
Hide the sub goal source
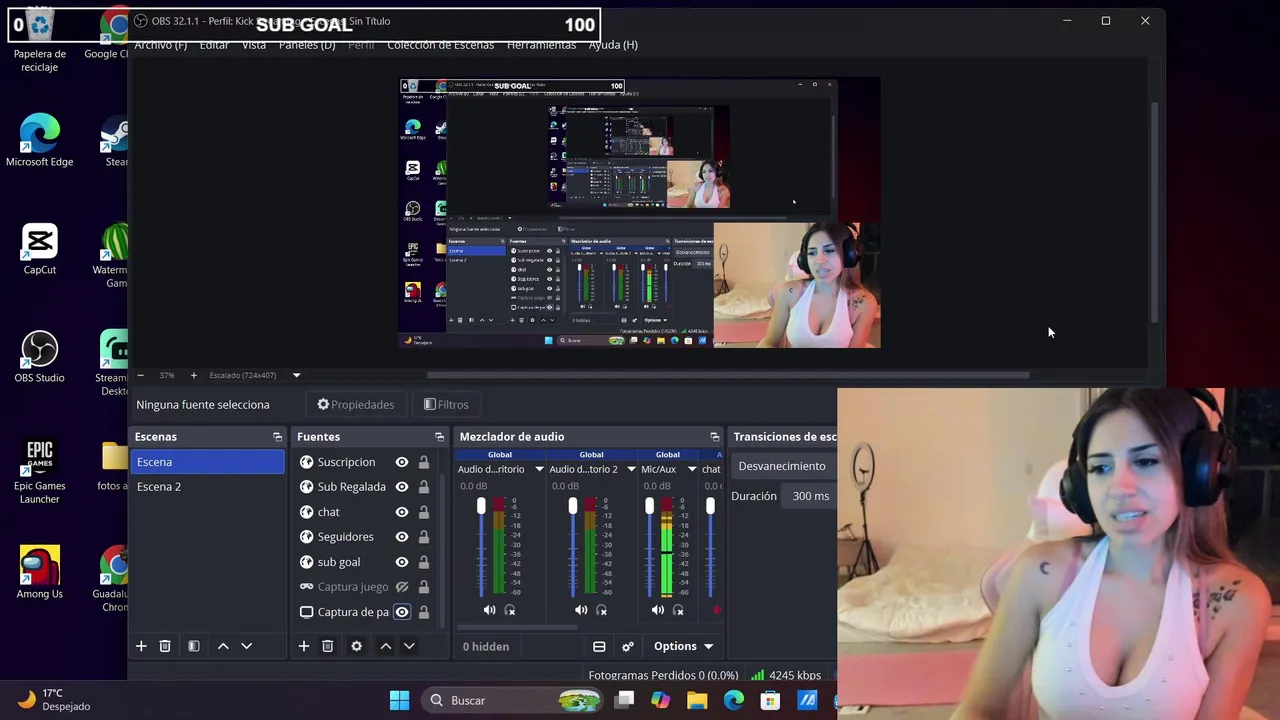(x=402, y=562)
